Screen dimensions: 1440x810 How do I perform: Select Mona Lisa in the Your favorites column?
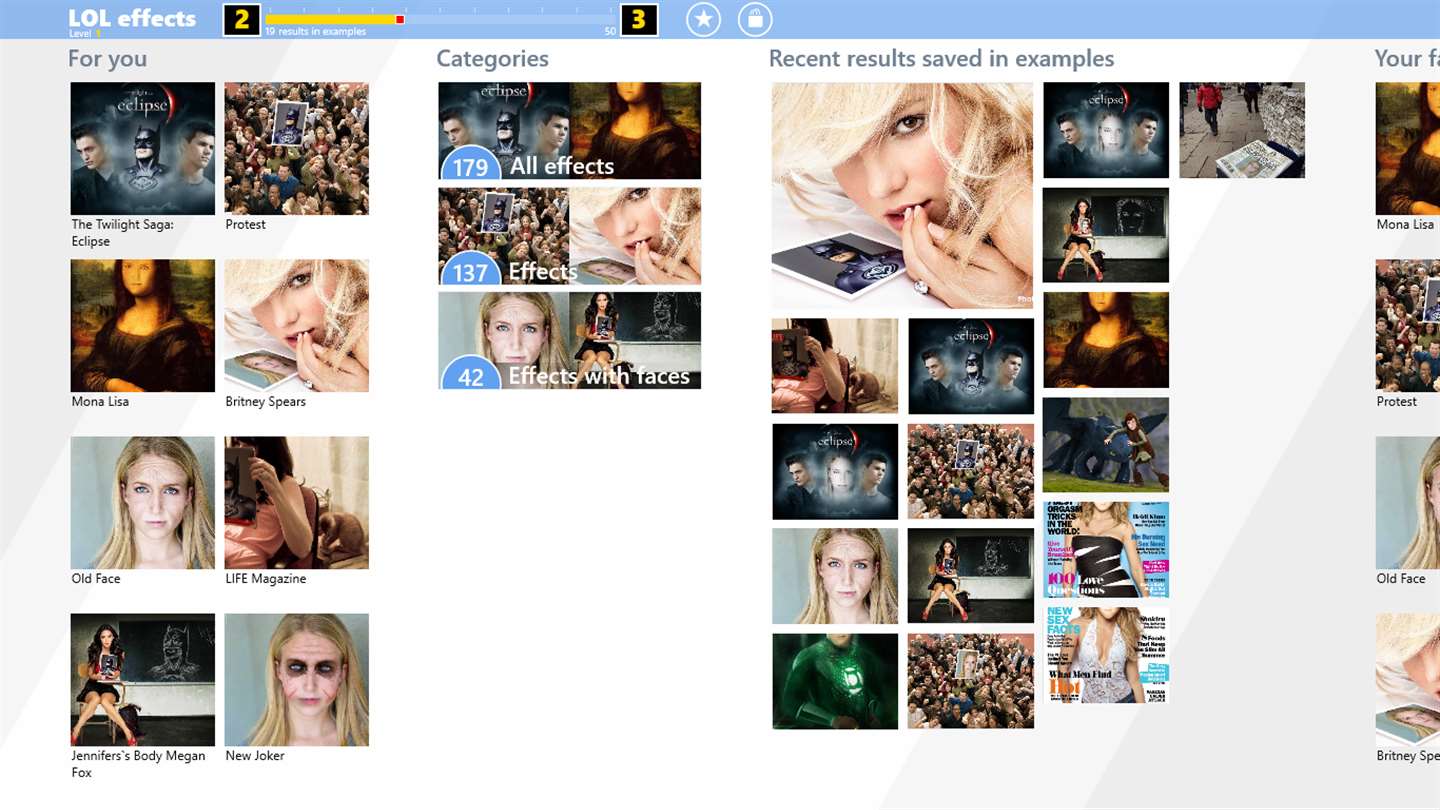click(1408, 148)
